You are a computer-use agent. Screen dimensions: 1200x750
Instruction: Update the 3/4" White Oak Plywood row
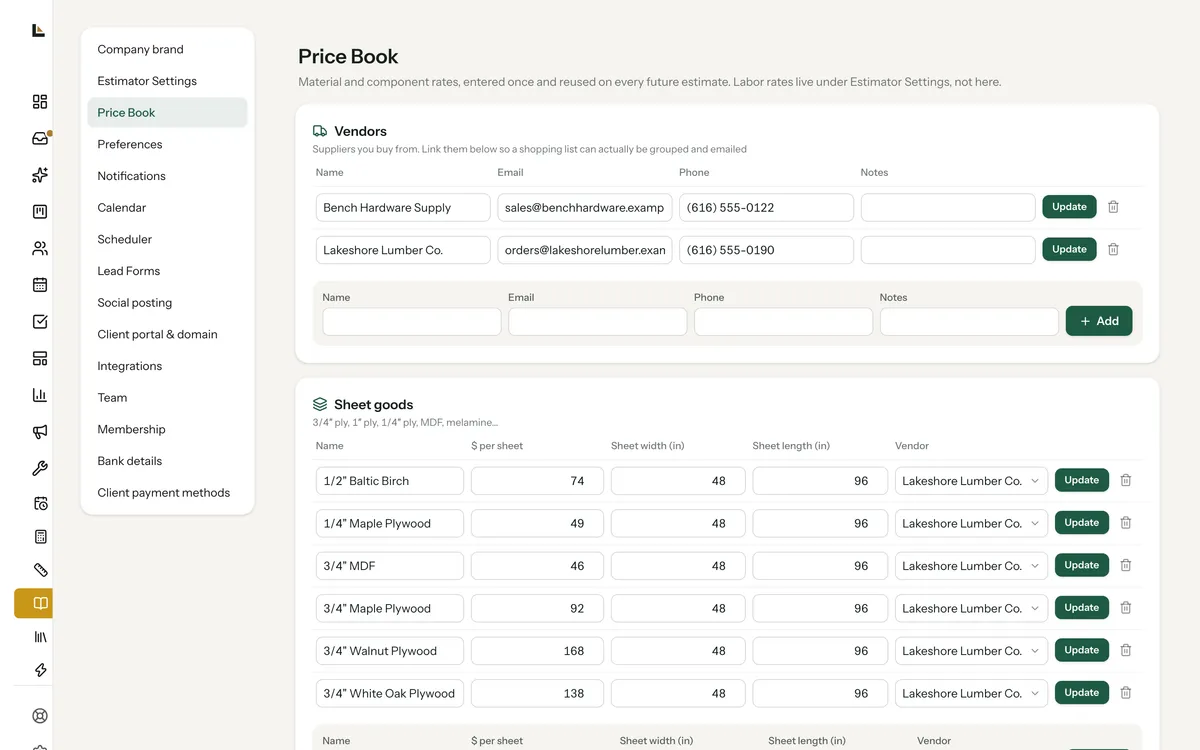click(x=1082, y=693)
